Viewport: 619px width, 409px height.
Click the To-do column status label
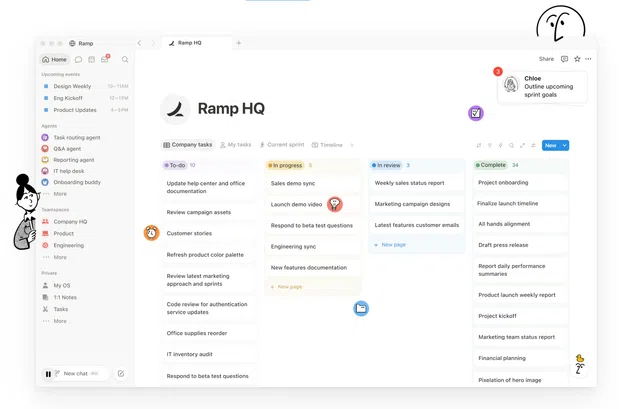coord(174,165)
